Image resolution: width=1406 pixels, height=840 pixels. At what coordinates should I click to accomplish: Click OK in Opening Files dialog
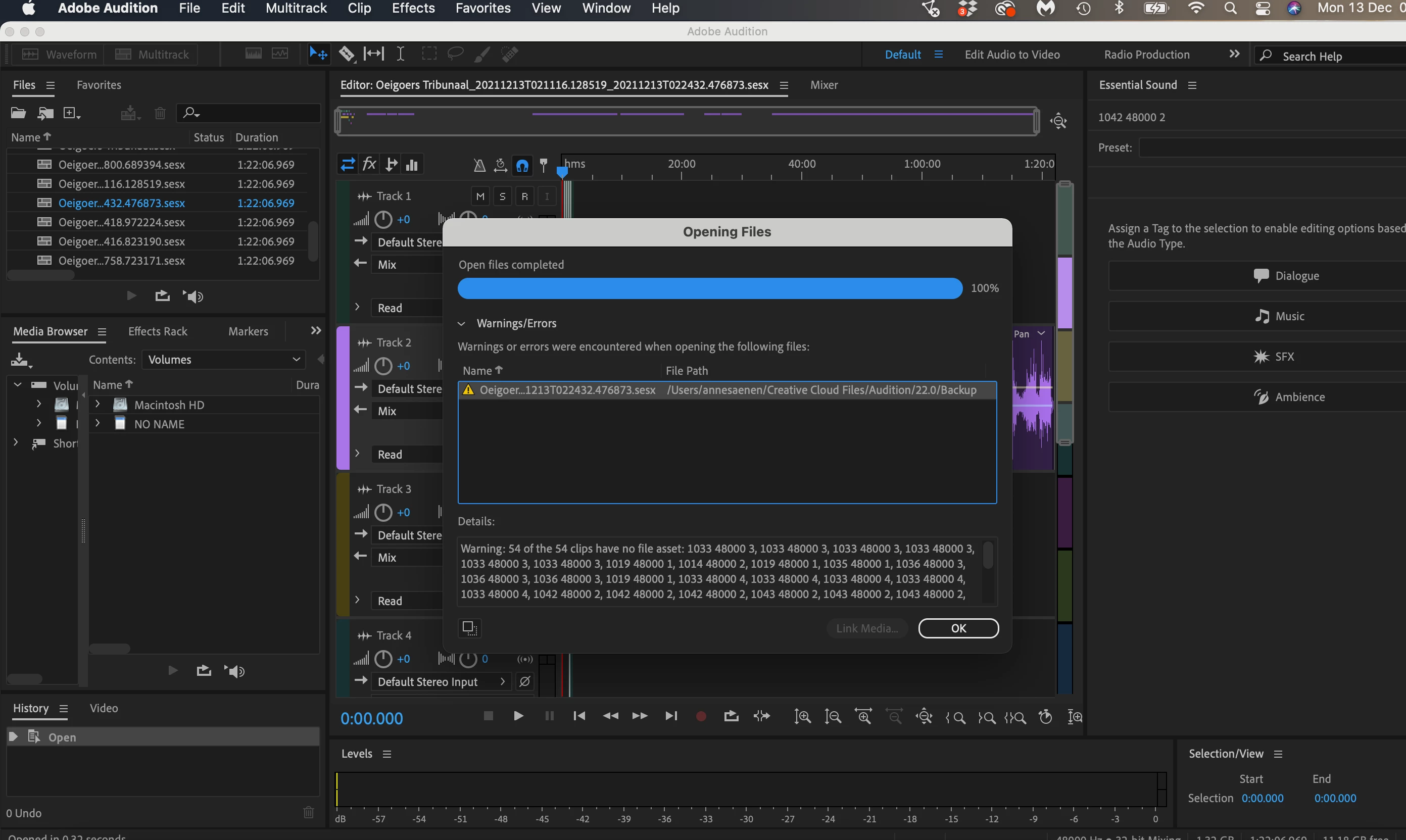[958, 628]
